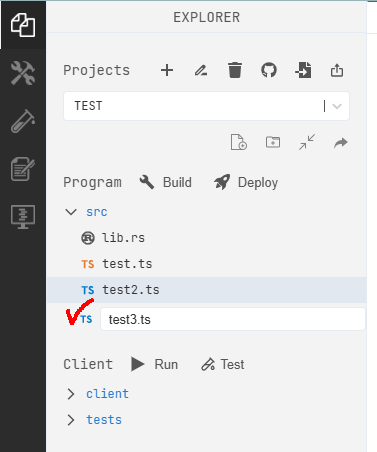The image size is (377, 452).
Task: Import from GitHub icon
Action: [269, 70]
